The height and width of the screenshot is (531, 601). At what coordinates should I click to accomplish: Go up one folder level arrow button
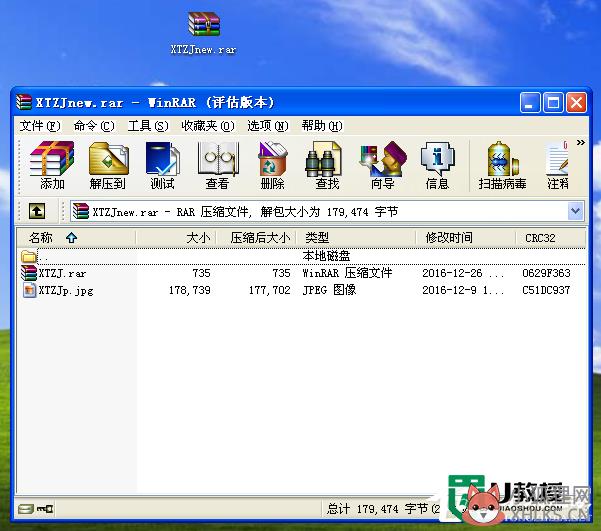click(x=37, y=211)
